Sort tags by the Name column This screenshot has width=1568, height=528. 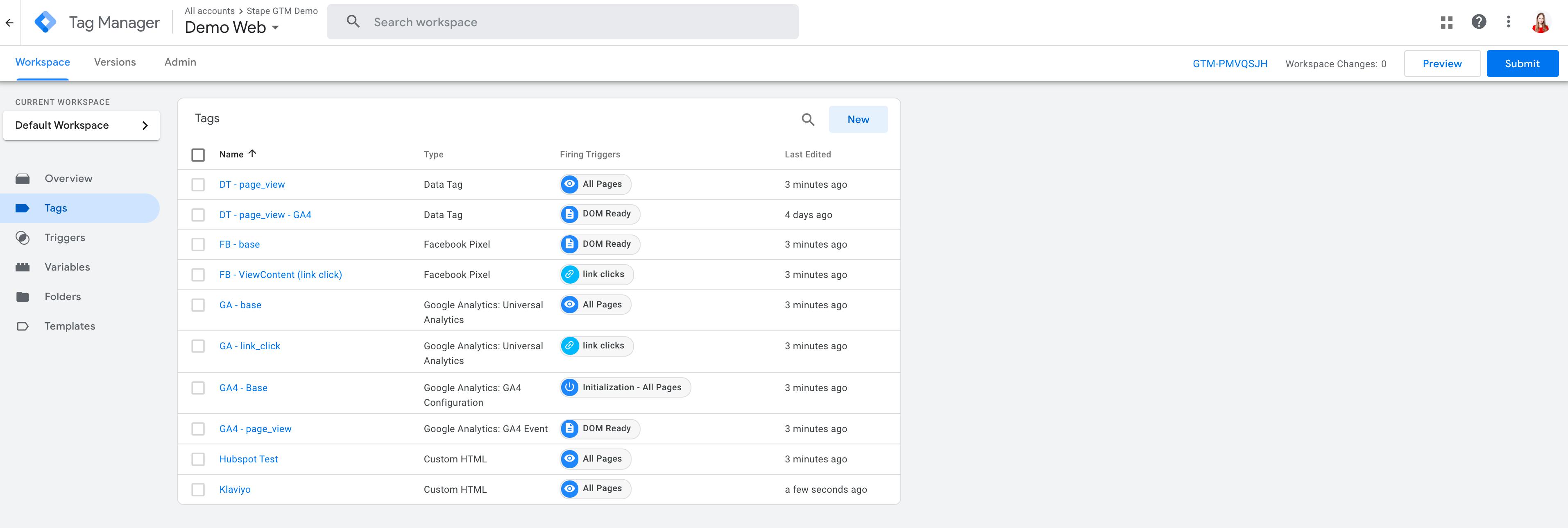coord(238,154)
